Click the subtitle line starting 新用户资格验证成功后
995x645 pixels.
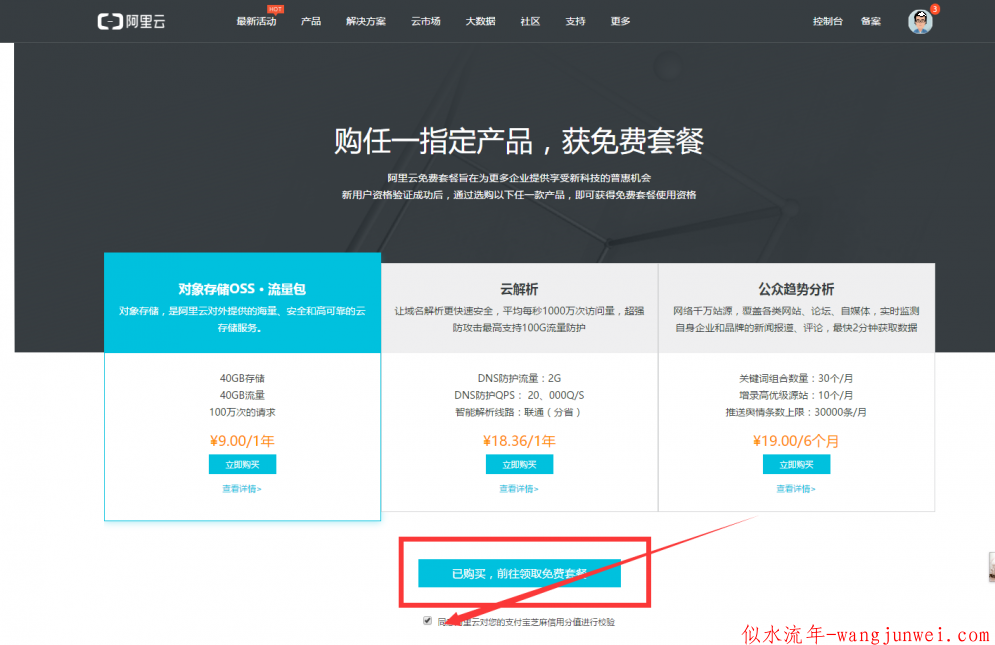coord(519,195)
